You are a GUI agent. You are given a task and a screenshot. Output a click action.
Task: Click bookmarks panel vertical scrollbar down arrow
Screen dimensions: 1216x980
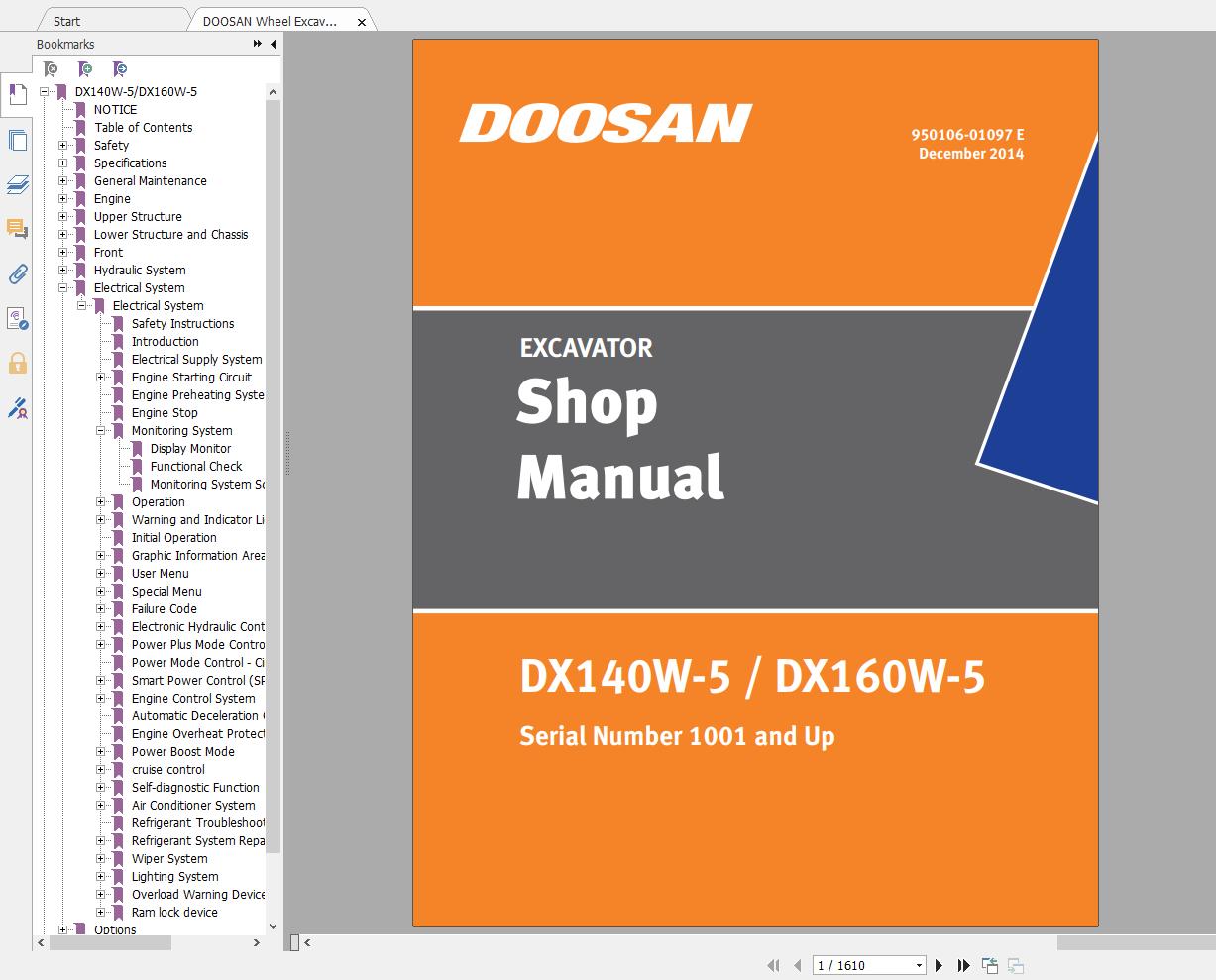point(274,926)
